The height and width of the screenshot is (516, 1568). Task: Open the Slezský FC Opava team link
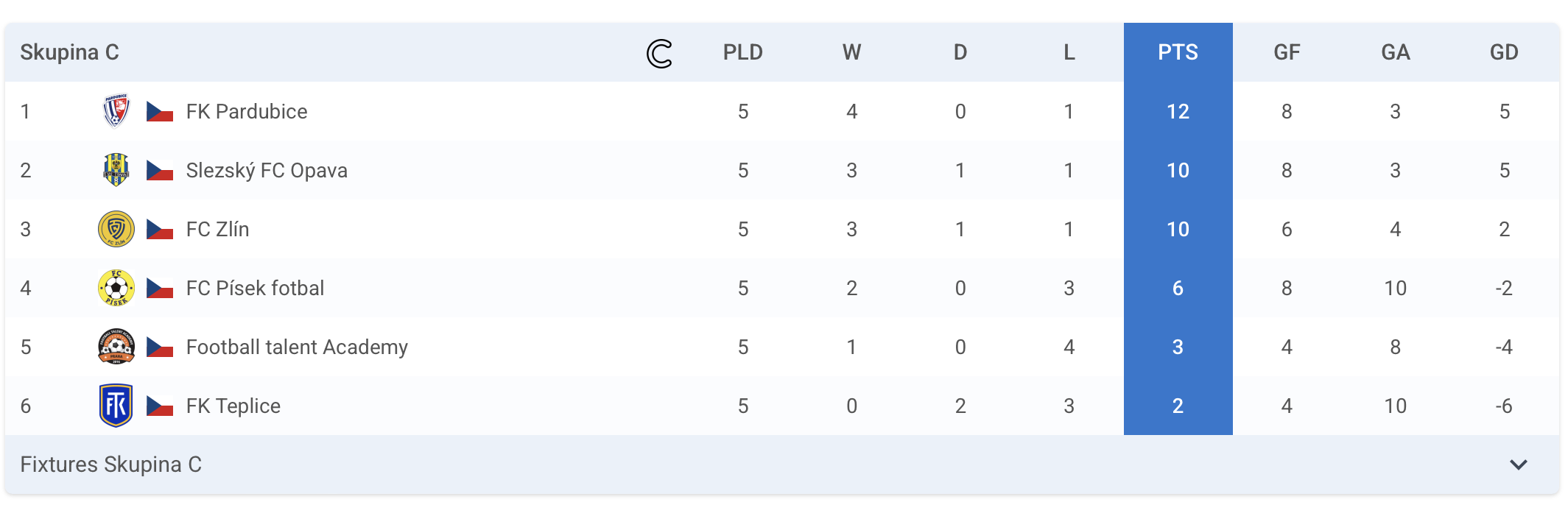(267, 171)
